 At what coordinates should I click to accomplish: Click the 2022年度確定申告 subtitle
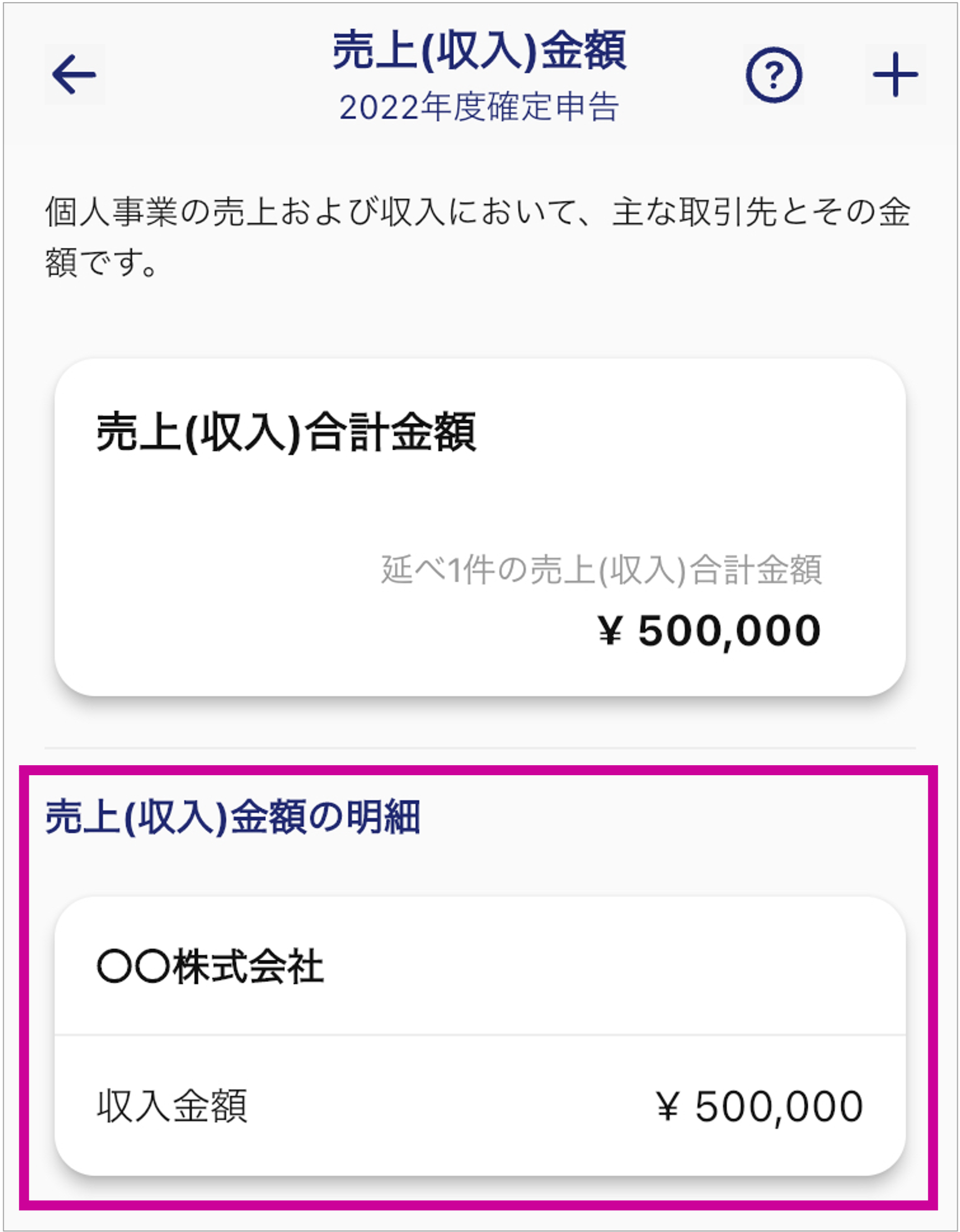tap(479, 106)
